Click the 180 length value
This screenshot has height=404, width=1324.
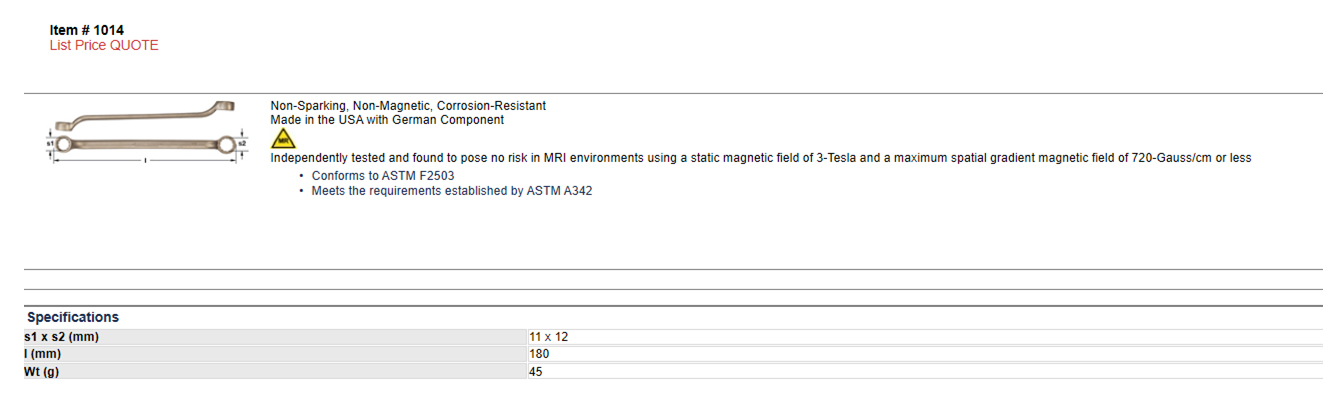[539, 354]
